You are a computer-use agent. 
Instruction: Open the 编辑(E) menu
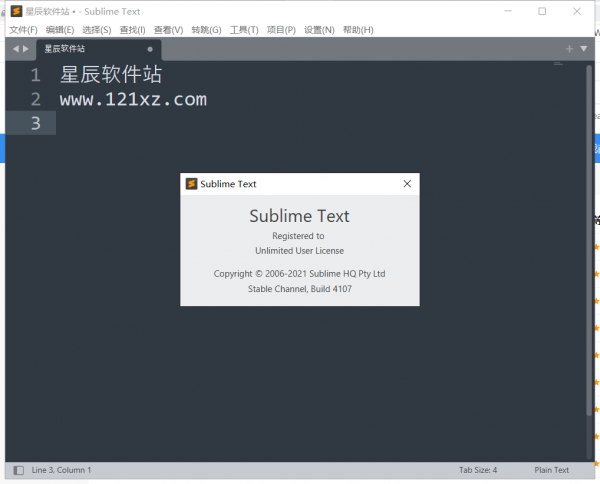[60, 30]
